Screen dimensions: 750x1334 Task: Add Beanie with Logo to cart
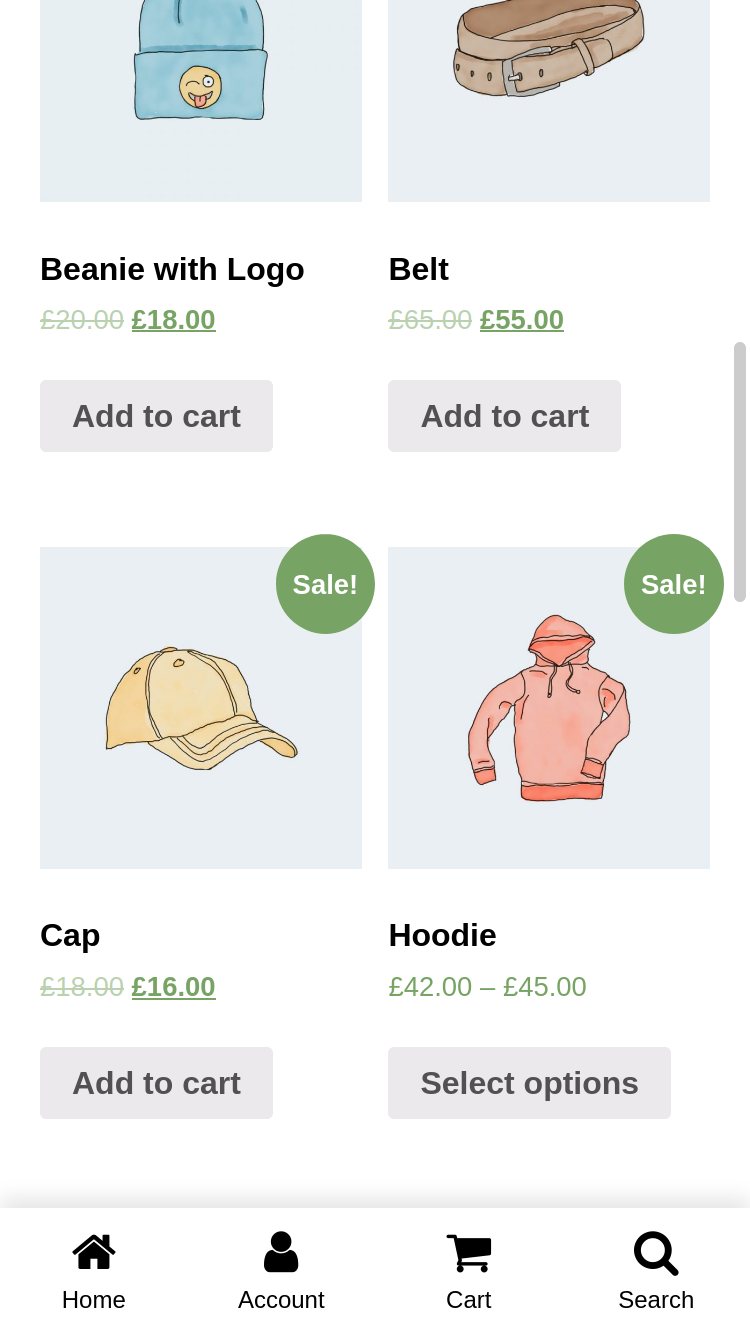click(156, 416)
